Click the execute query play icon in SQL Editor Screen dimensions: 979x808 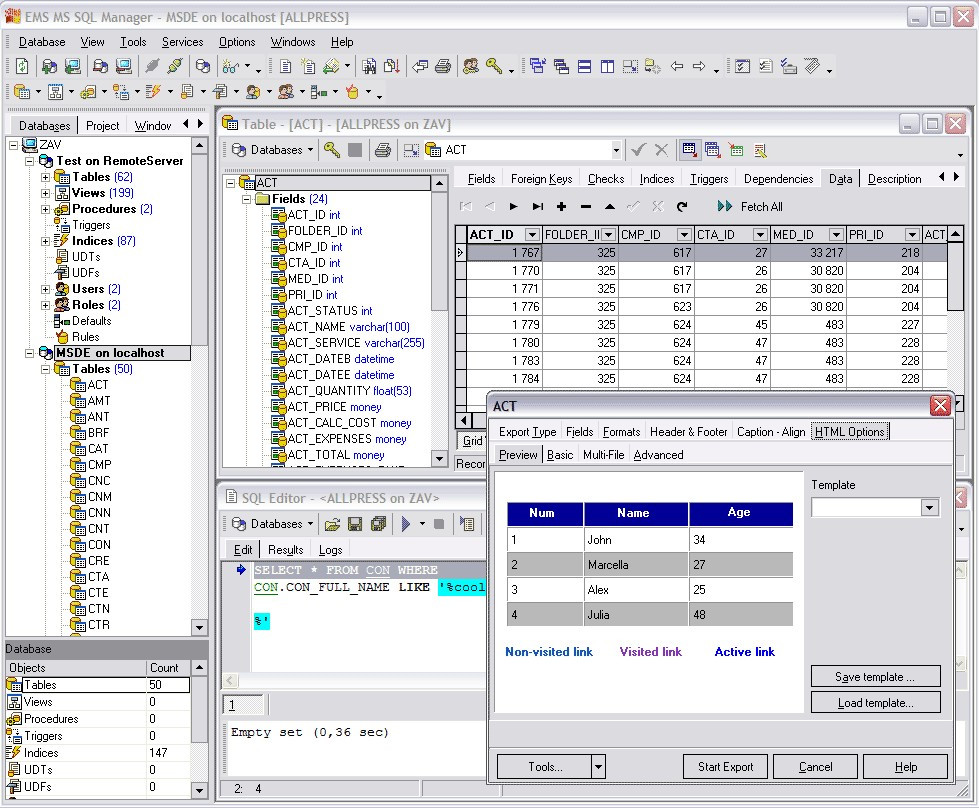pos(406,524)
